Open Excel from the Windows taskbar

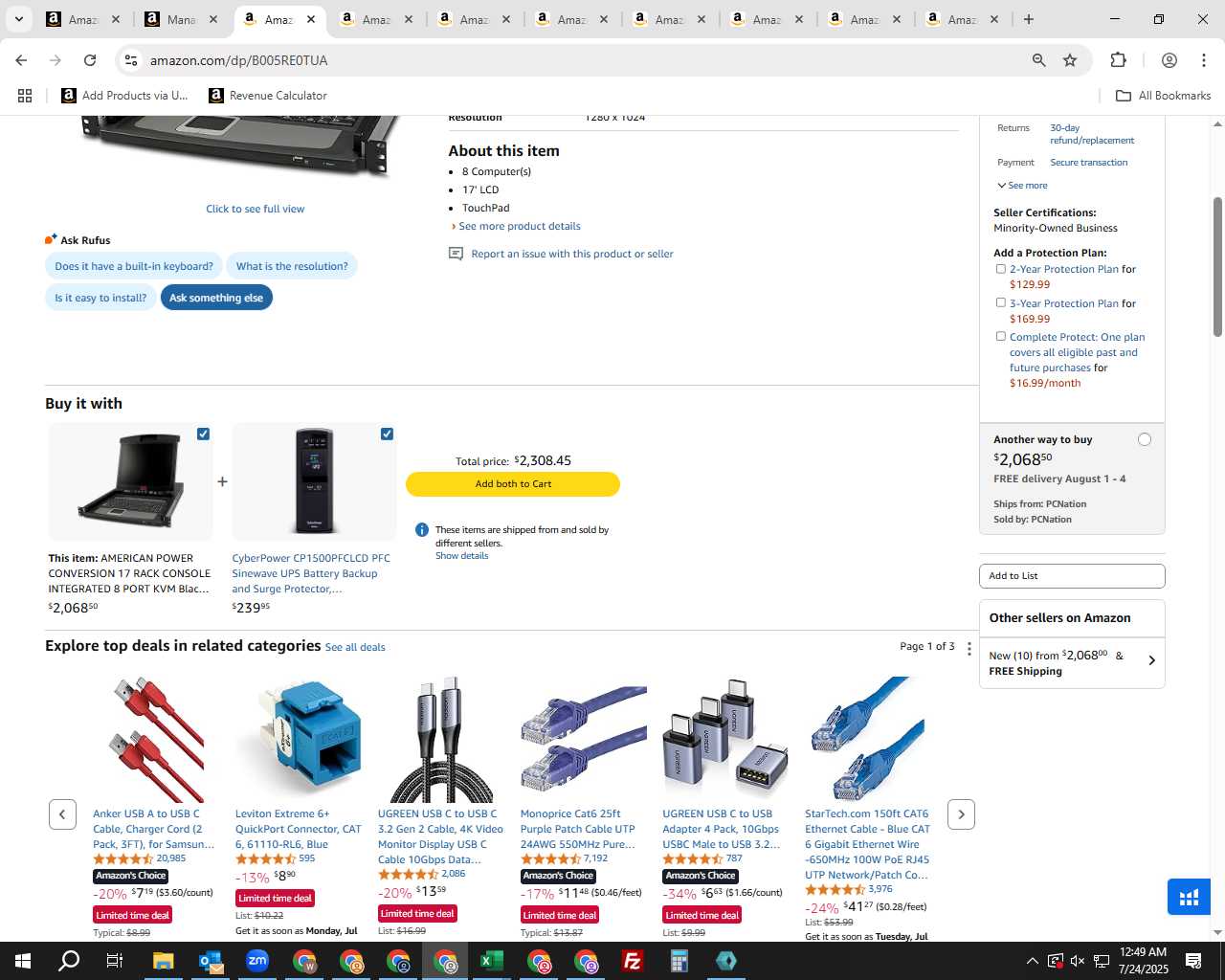pyautogui.click(x=492, y=961)
